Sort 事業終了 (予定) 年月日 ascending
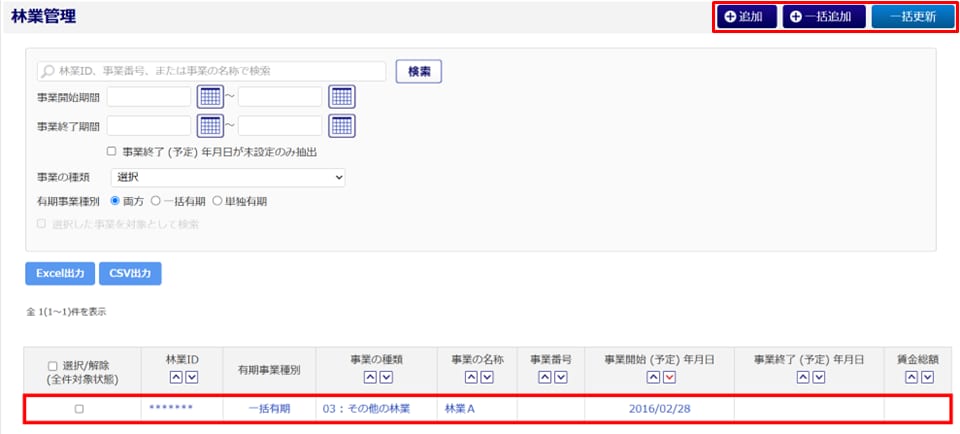 coord(802,378)
